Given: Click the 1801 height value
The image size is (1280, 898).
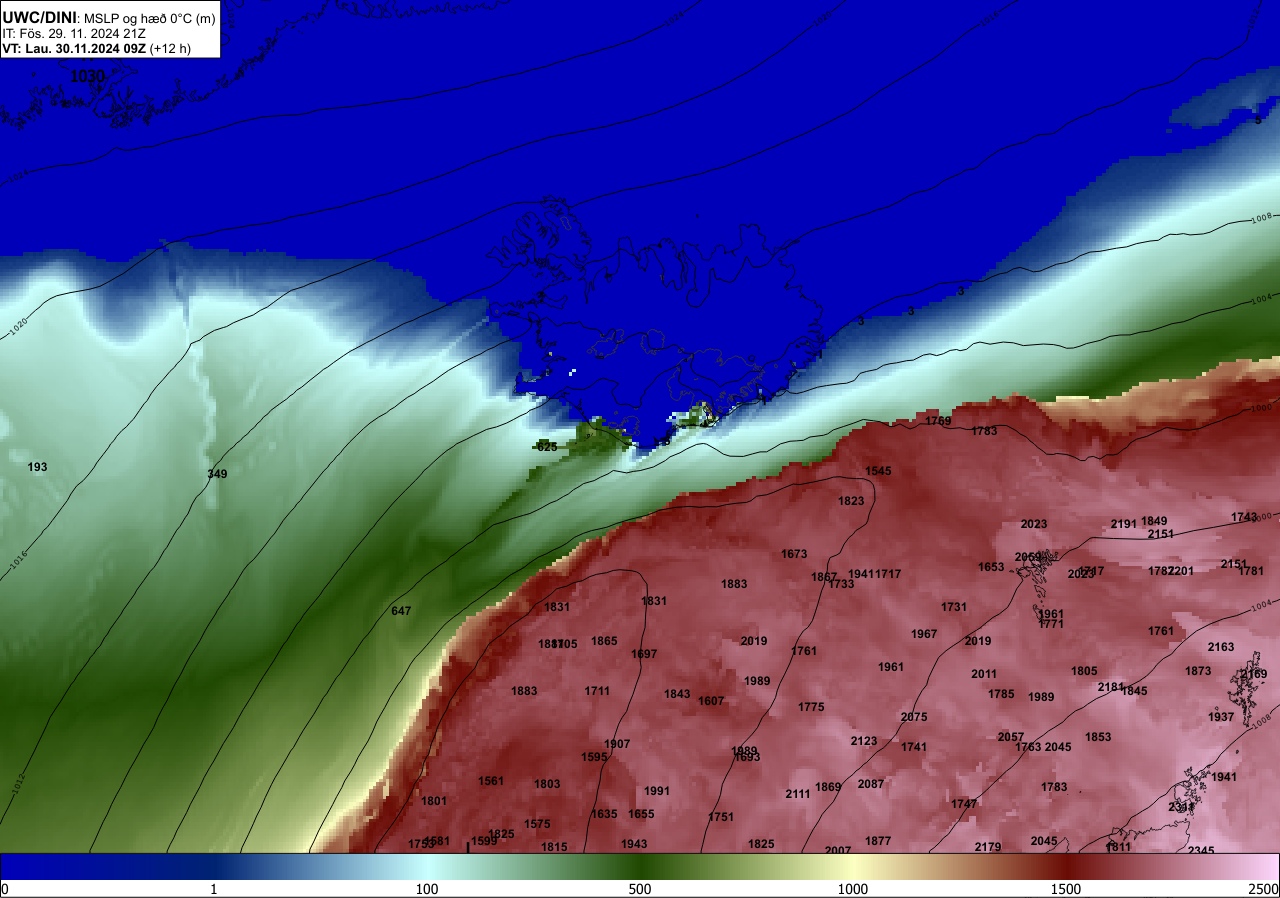Looking at the screenshot, I should [x=434, y=801].
